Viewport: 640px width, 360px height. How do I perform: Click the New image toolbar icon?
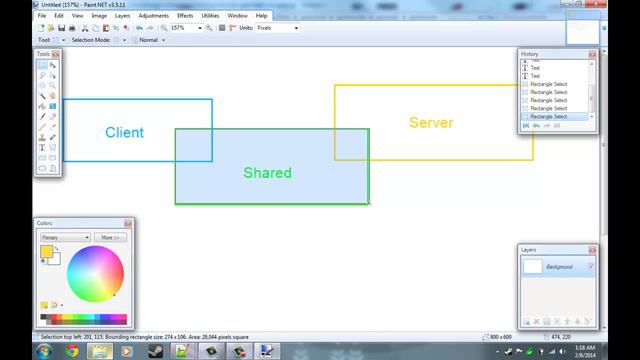pyautogui.click(x=41, y=28)
